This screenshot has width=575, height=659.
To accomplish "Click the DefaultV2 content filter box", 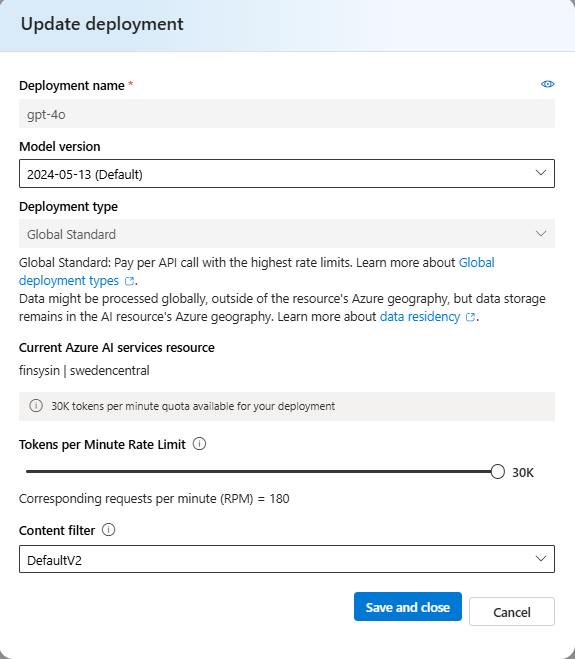I will click(x=287, y=559).
